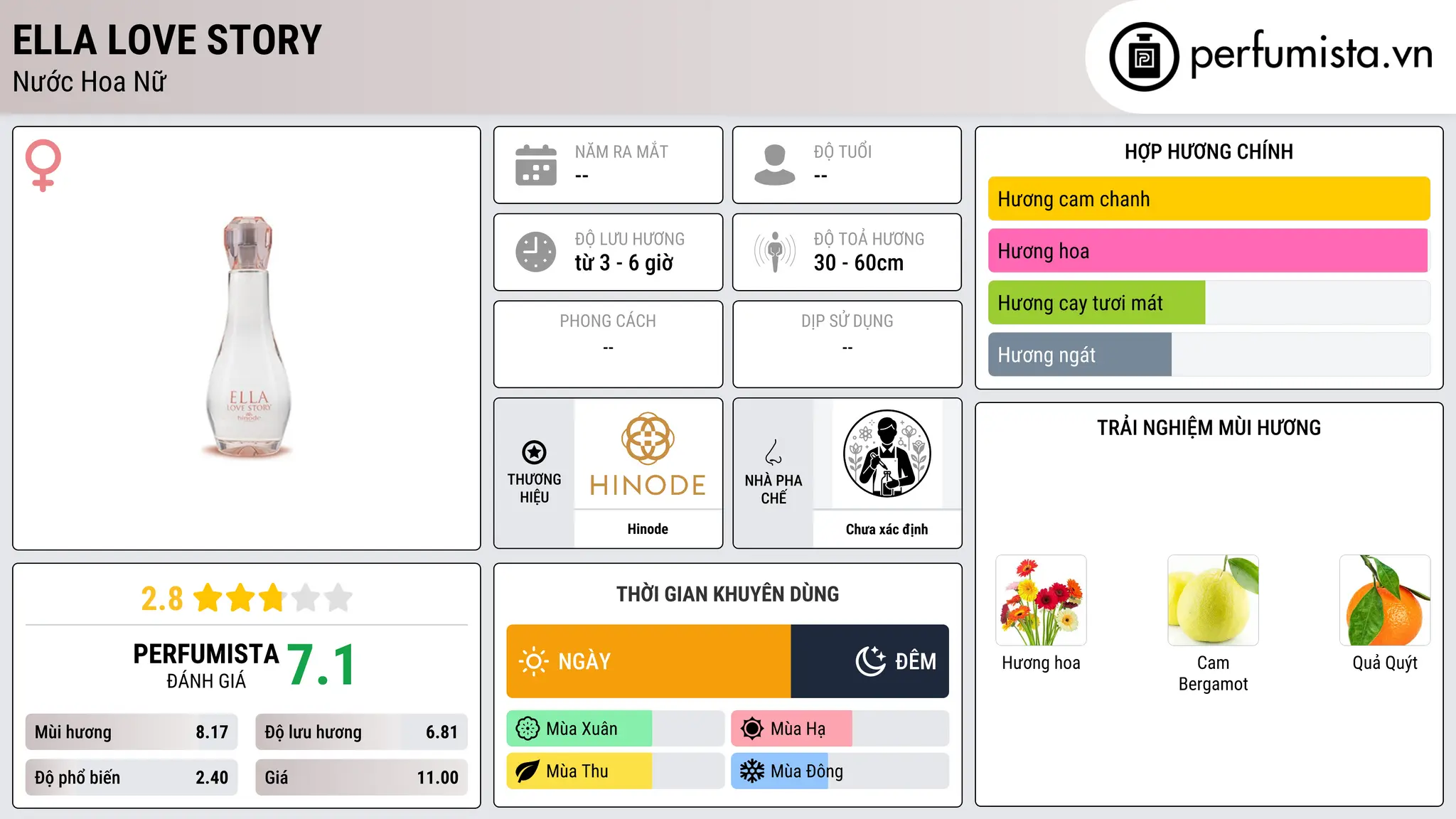This screenshot has height=819, width=1456.
Task: Click the ELLA LOVE STORY title
Action: click(167, 40)
